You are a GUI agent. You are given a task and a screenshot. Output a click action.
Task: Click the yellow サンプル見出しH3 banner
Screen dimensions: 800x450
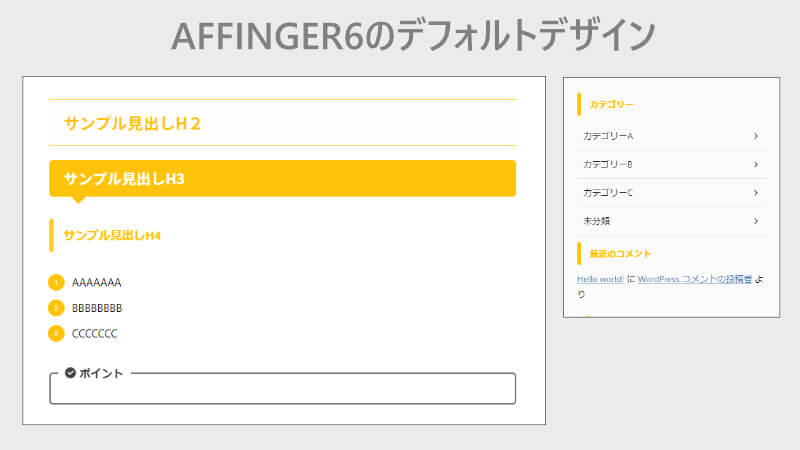point(283,179)
